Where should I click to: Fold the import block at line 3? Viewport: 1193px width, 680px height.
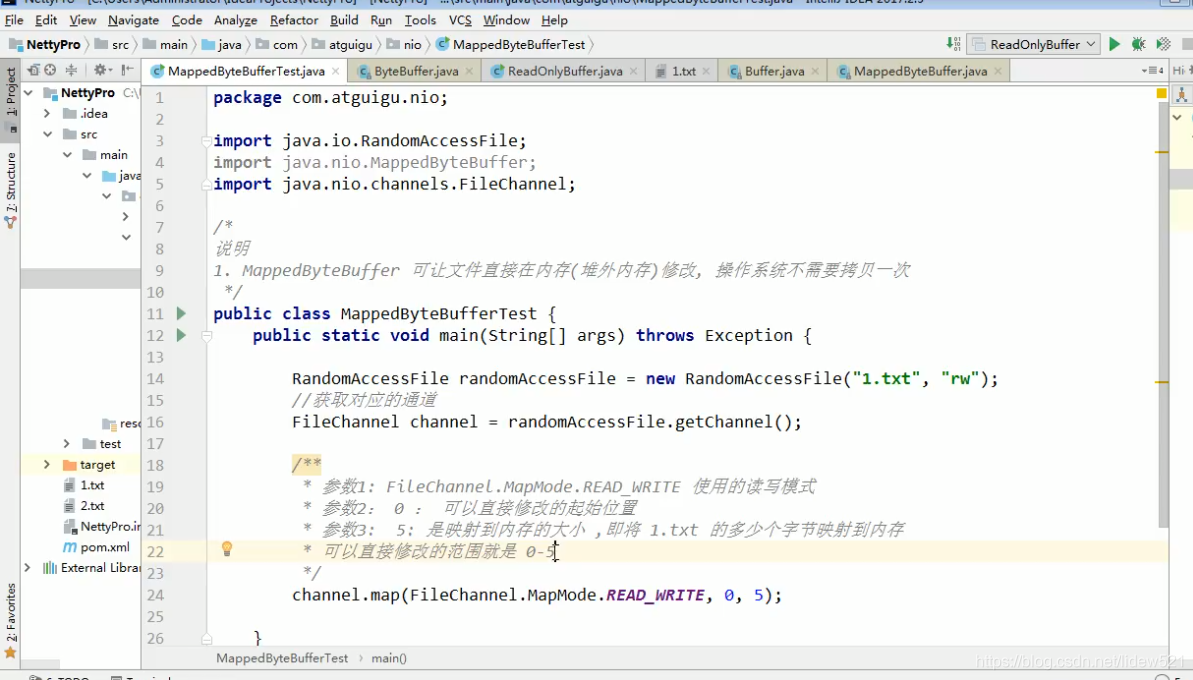point(206,141)
